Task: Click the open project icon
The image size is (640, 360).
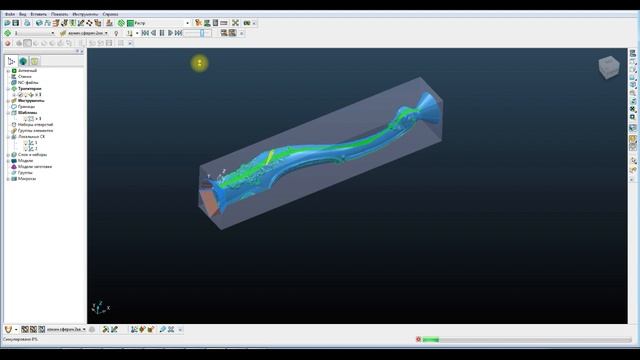Action: (x=7, y=23)
